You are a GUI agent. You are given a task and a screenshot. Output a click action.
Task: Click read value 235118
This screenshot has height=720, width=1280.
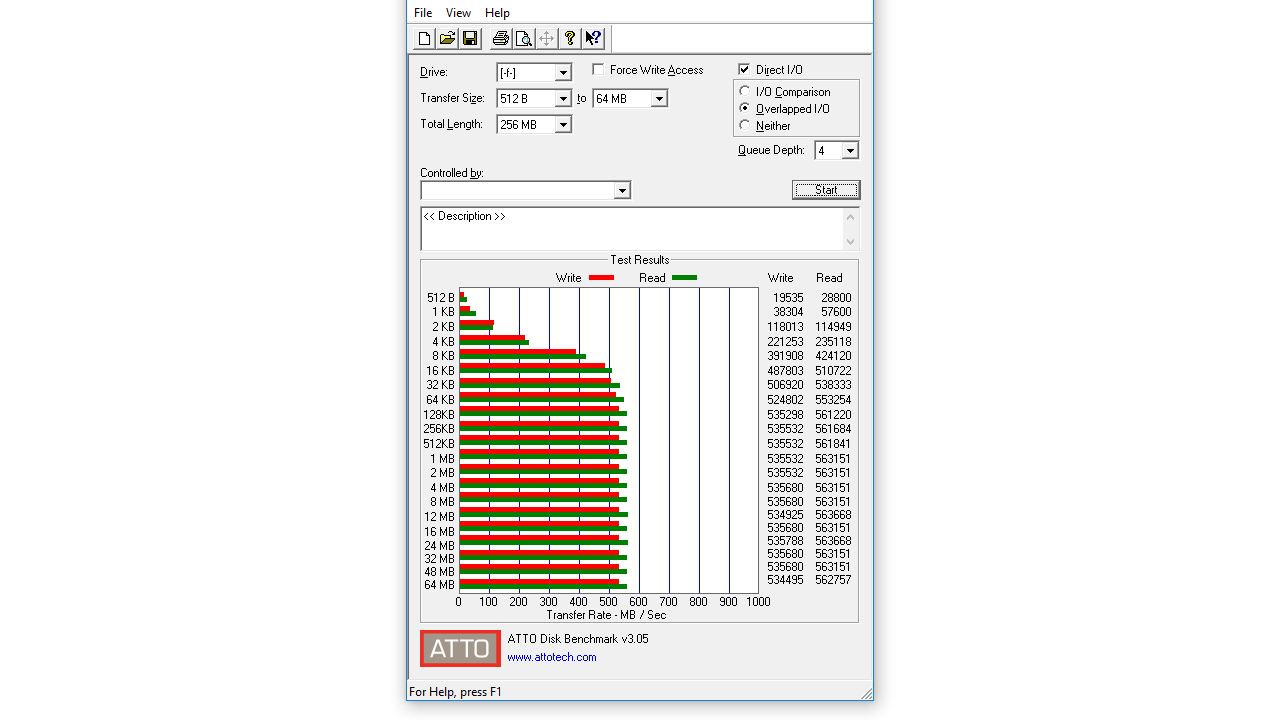pyautogui.click(x=833, y=342)
